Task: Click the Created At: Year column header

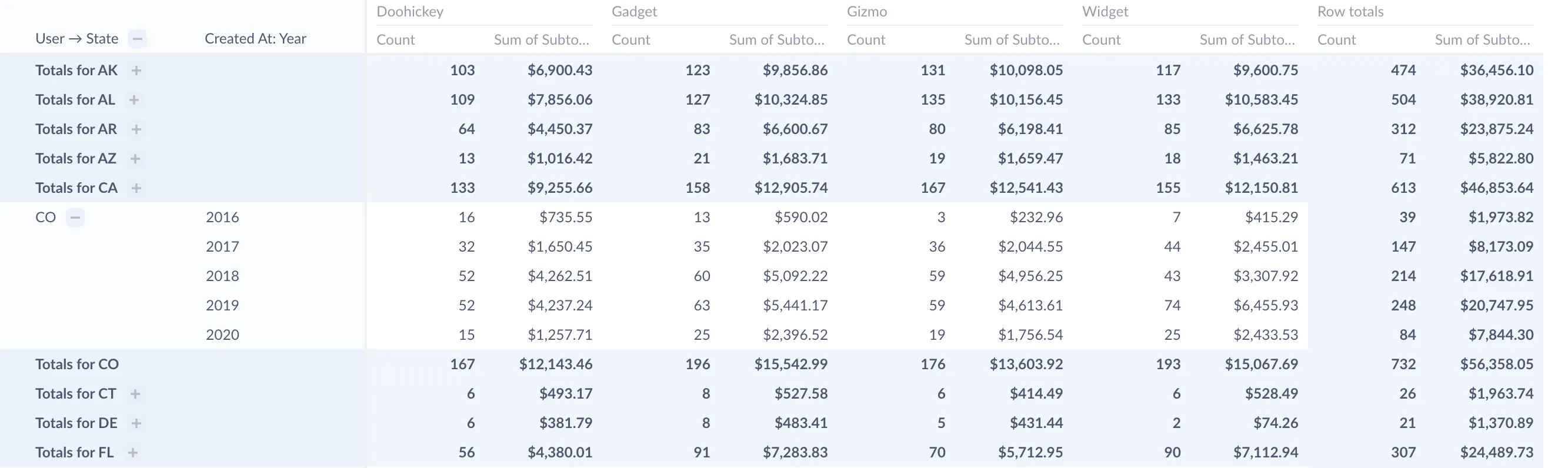Action: pos(256,39)
